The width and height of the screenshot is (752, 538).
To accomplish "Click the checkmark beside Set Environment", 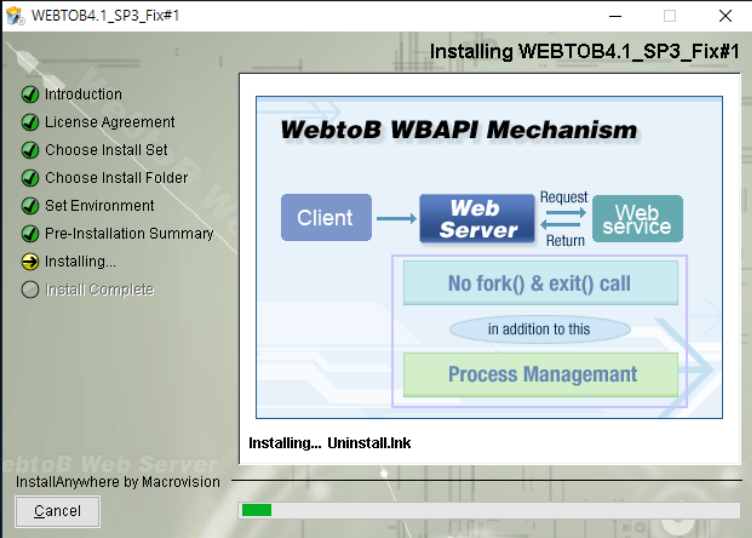I will click(30, 206).
